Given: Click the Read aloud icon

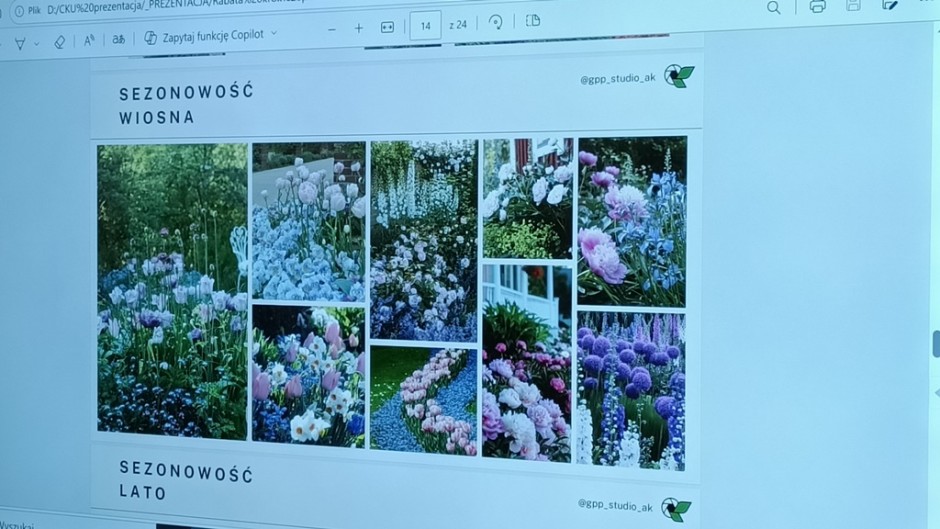Looking at the screenshot, I should tap(89, 40).
